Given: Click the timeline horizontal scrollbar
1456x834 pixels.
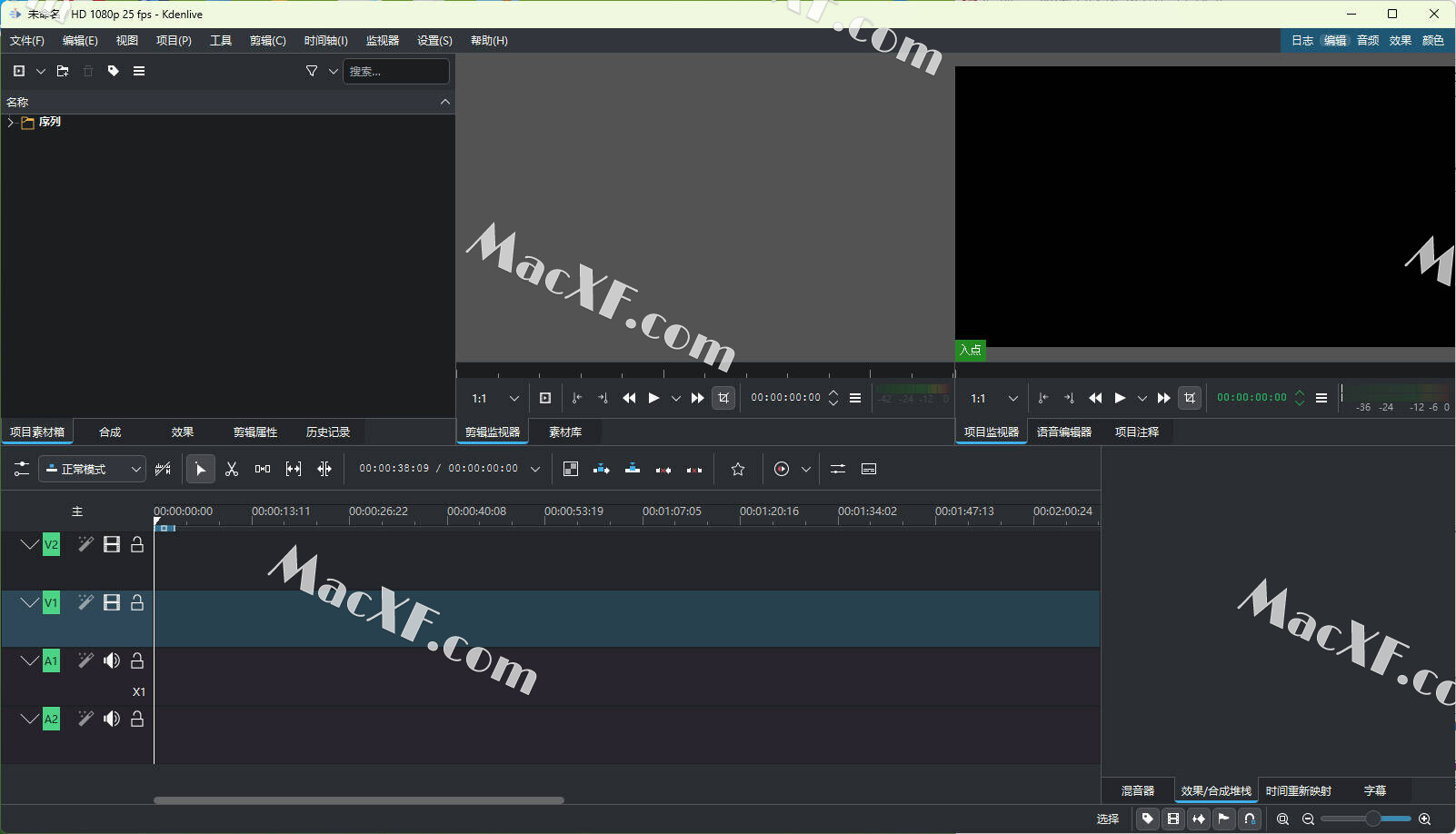Looking at the screenshot, I should 359,800.
